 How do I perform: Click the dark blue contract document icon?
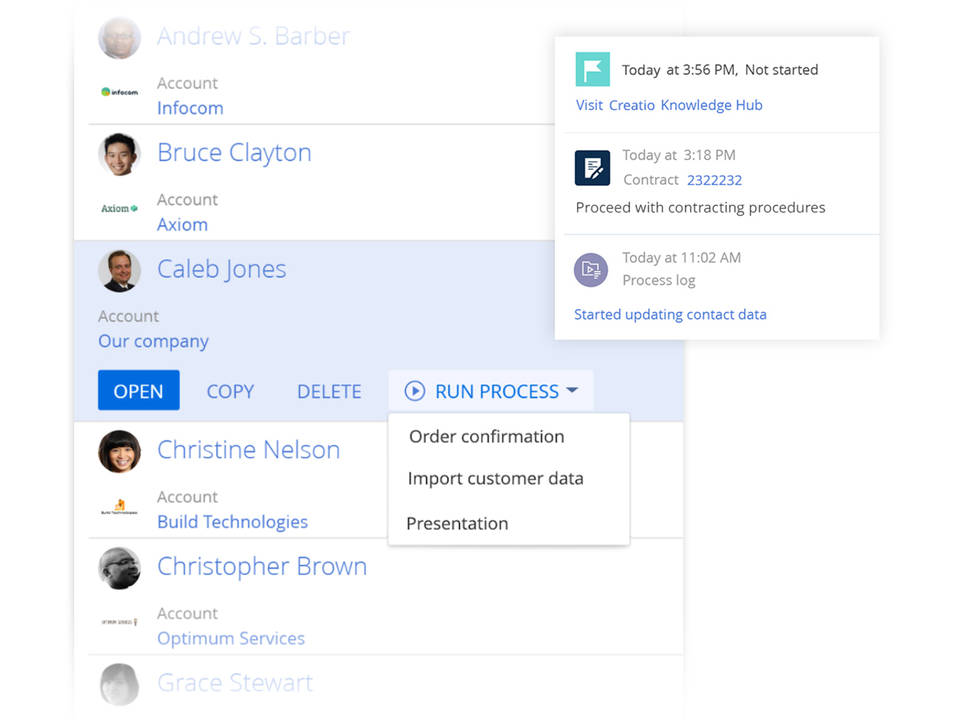pyautogui.click(x=592, y=168)
